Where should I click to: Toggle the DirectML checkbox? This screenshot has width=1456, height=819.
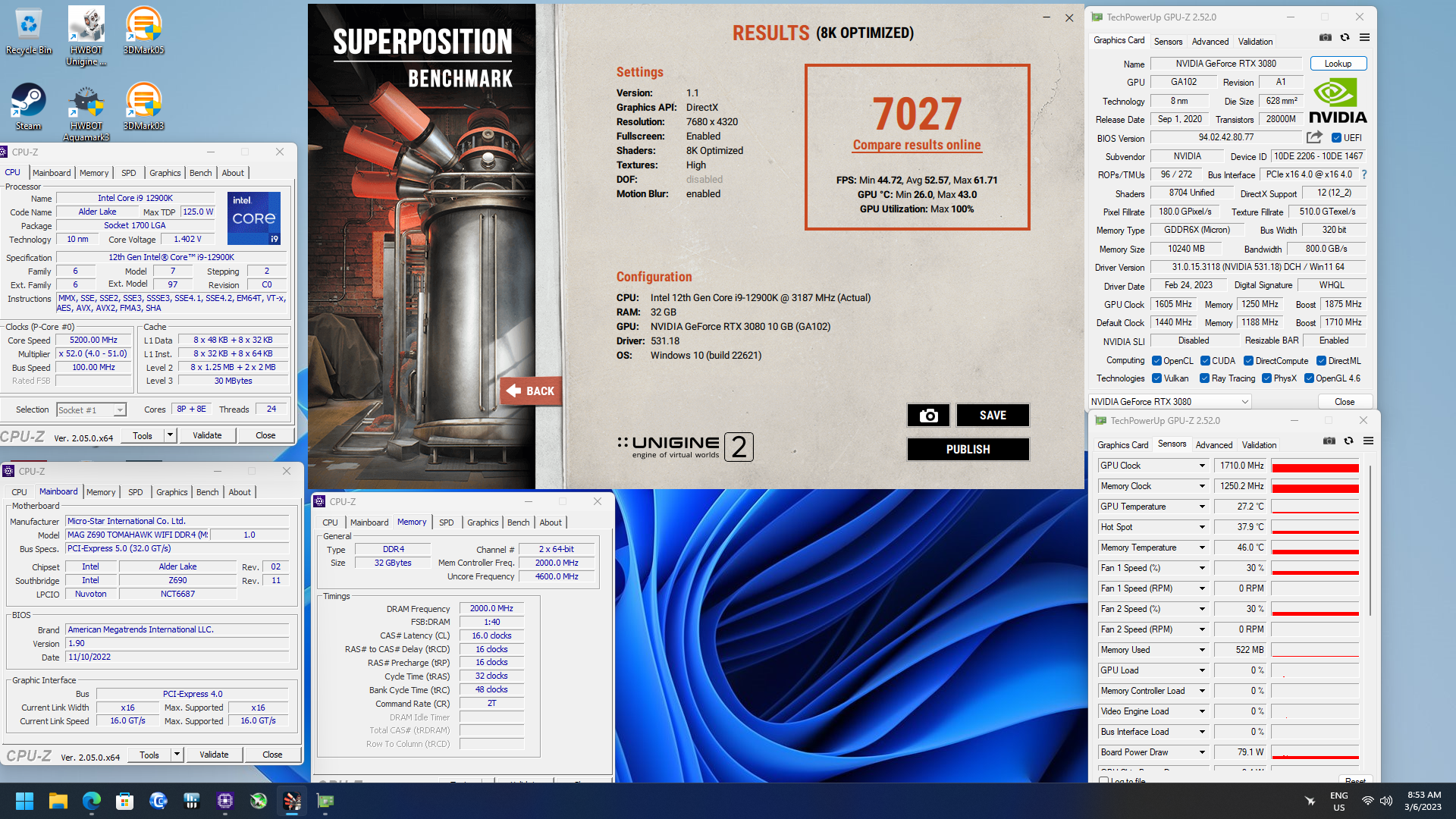click(x=1321, y=361)
